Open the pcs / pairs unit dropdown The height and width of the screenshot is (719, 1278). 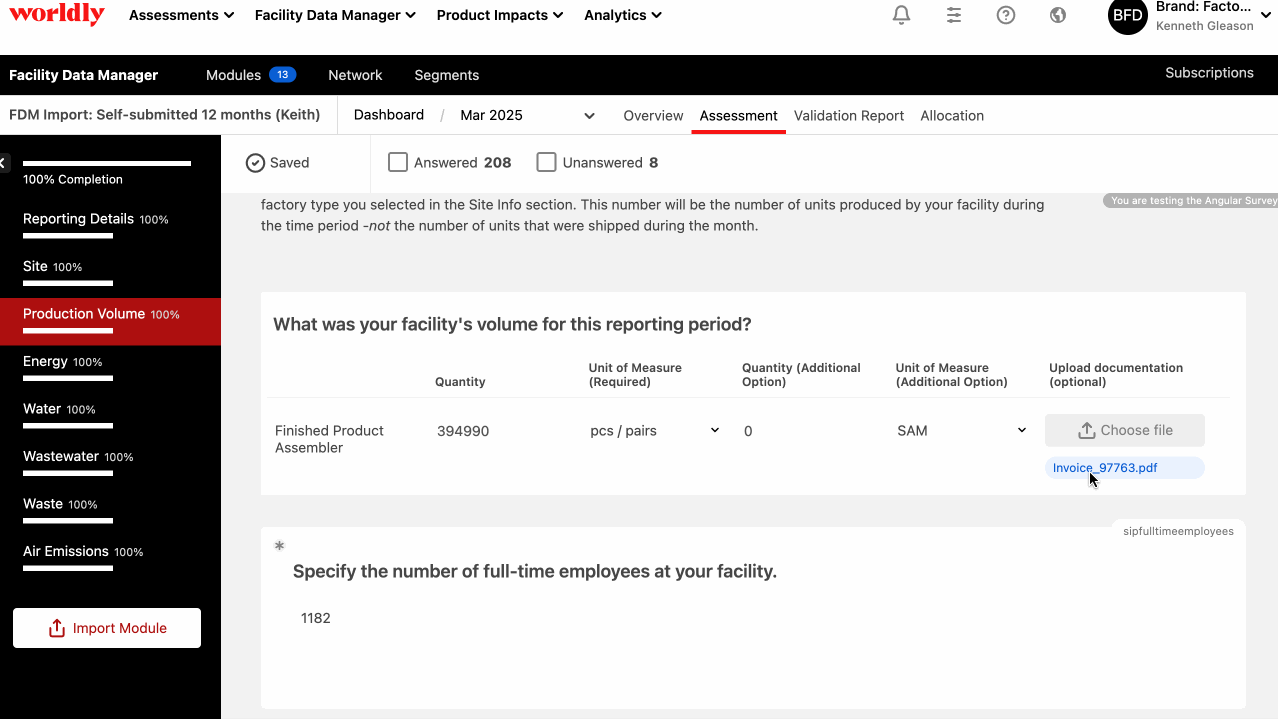(x=655, y=431)
